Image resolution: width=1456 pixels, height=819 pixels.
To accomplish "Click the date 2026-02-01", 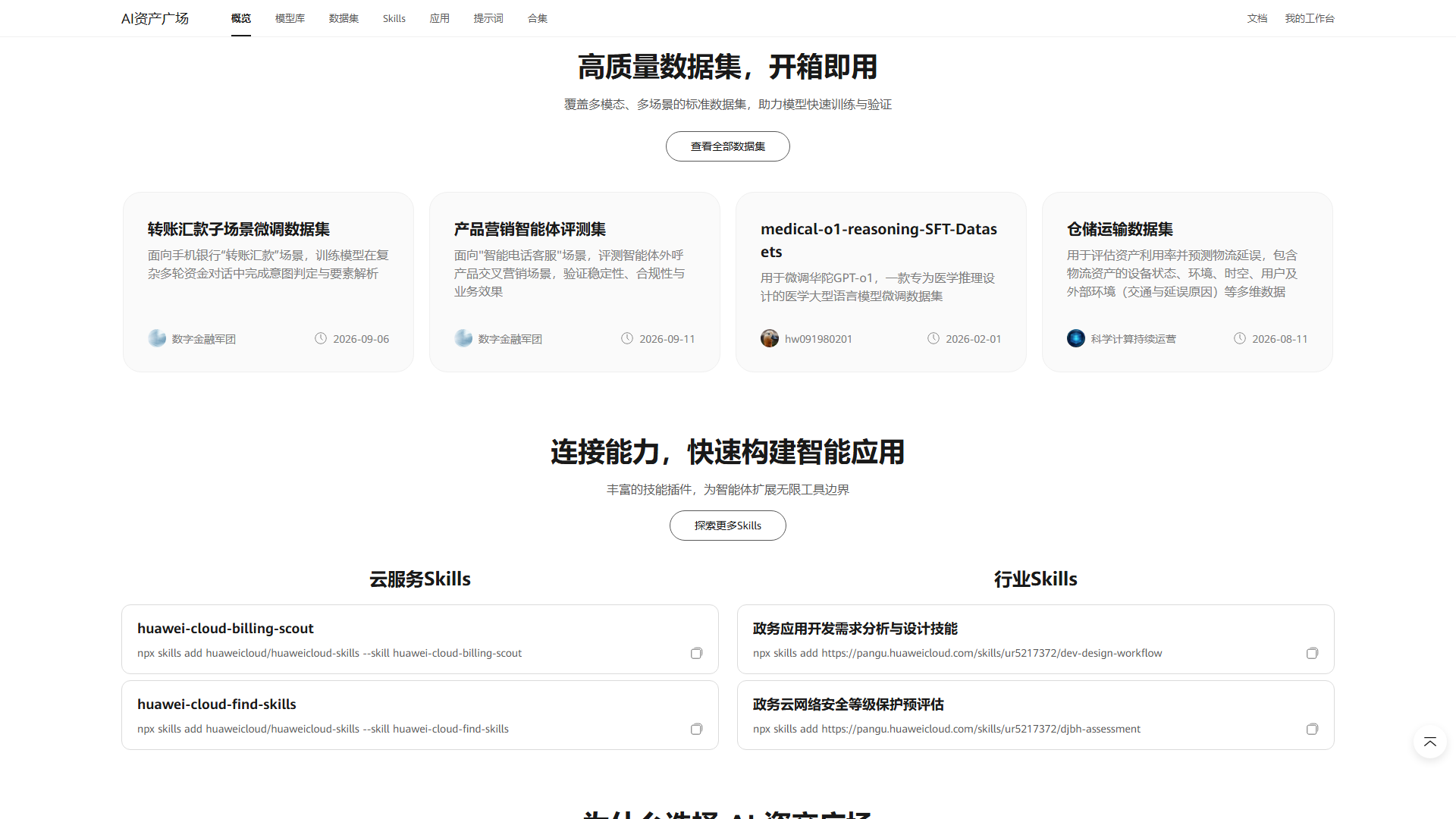I will 974,339.
